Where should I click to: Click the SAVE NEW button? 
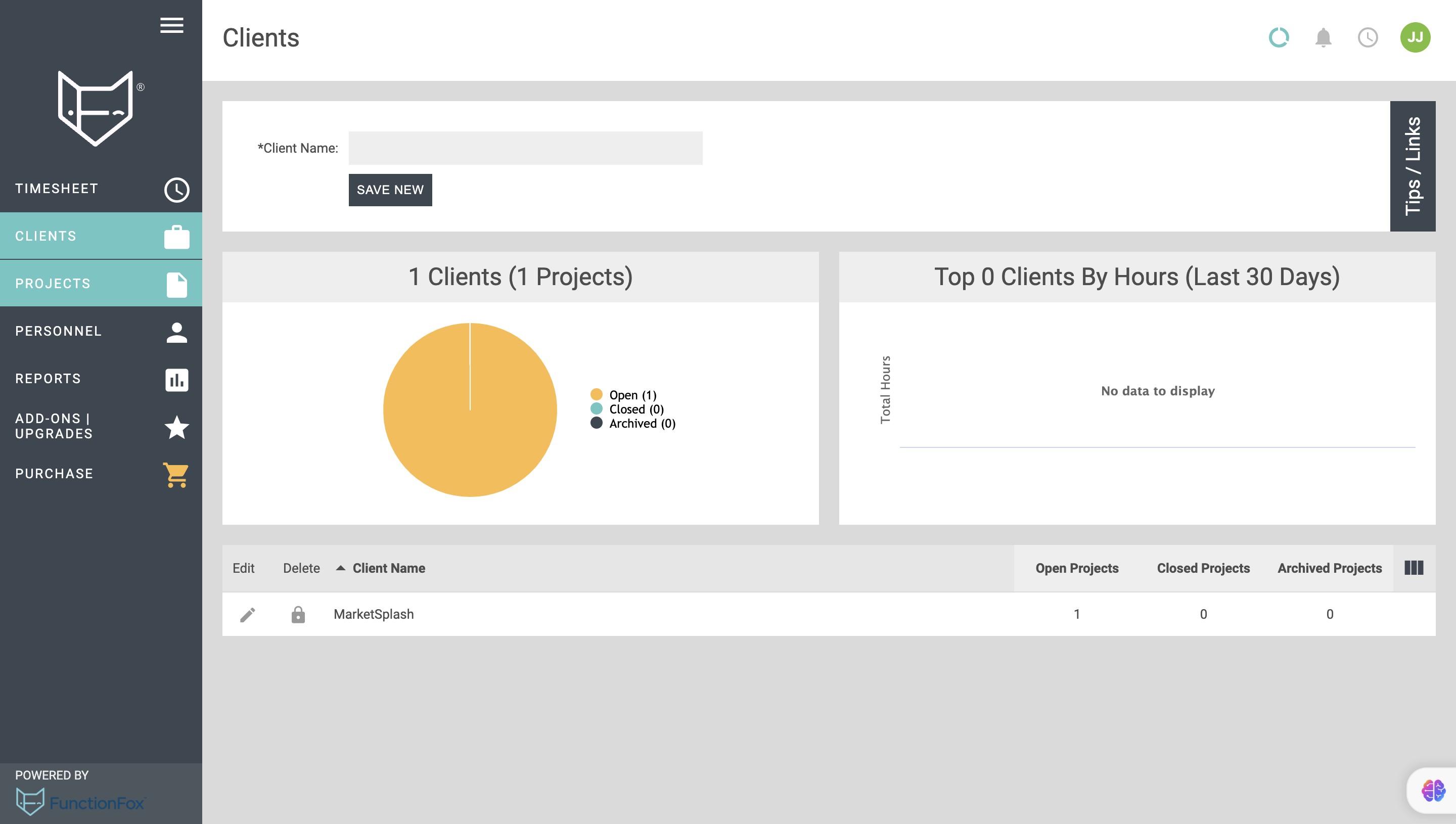(390, 190)
